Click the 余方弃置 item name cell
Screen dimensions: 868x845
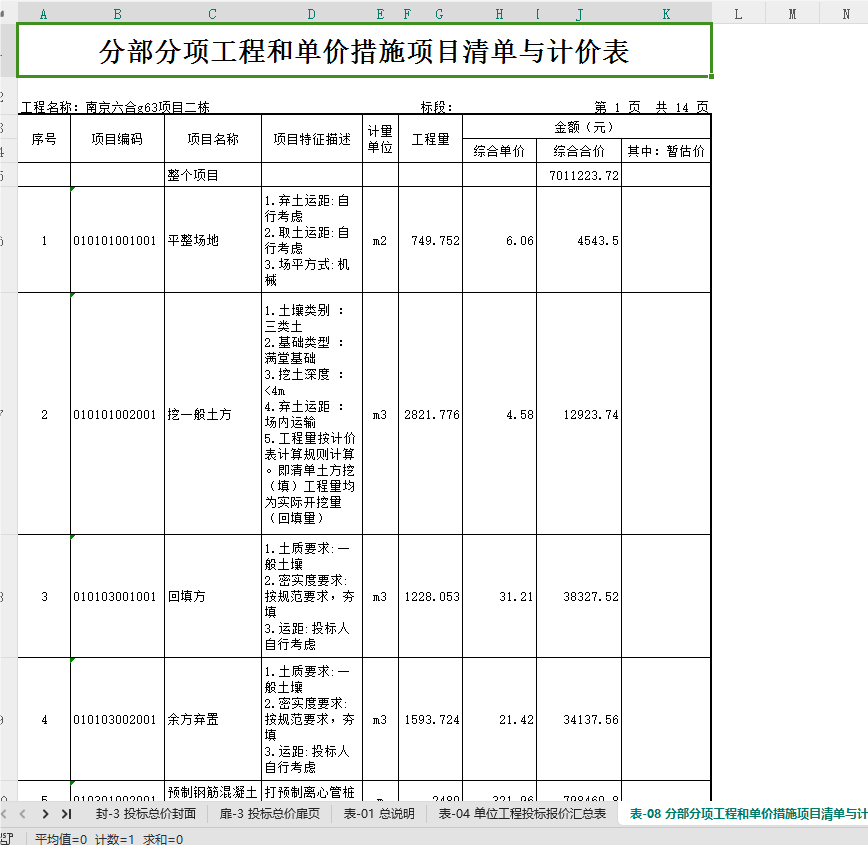(213, 719)
